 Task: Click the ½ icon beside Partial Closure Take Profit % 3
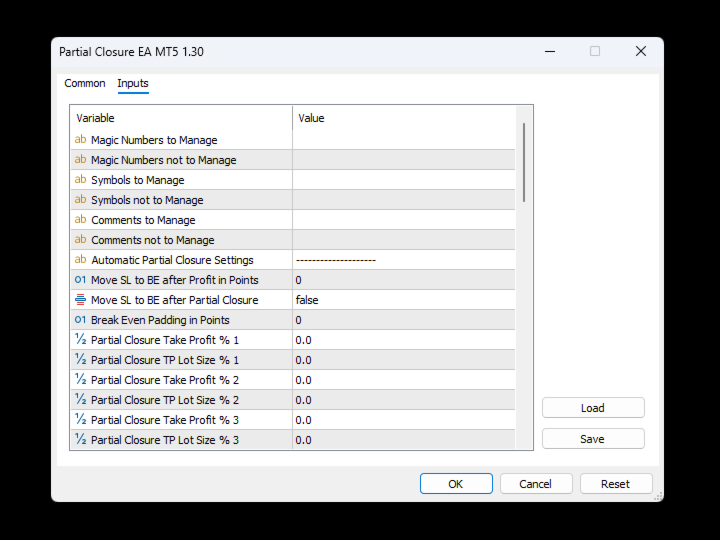(x=80, y=419)
